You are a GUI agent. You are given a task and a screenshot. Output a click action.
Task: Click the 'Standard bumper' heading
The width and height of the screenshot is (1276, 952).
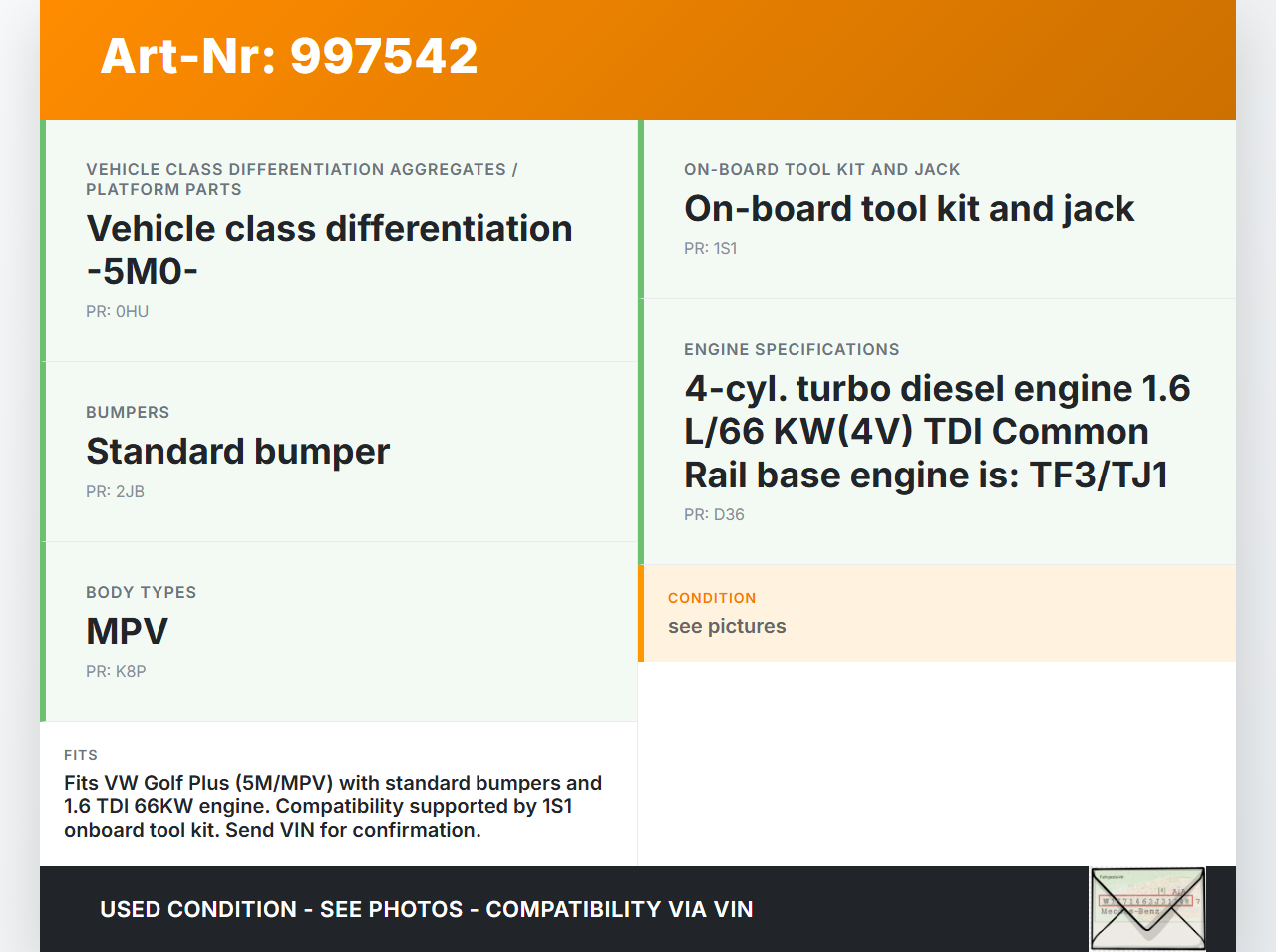pyautogui.click(x=237, y=452)
